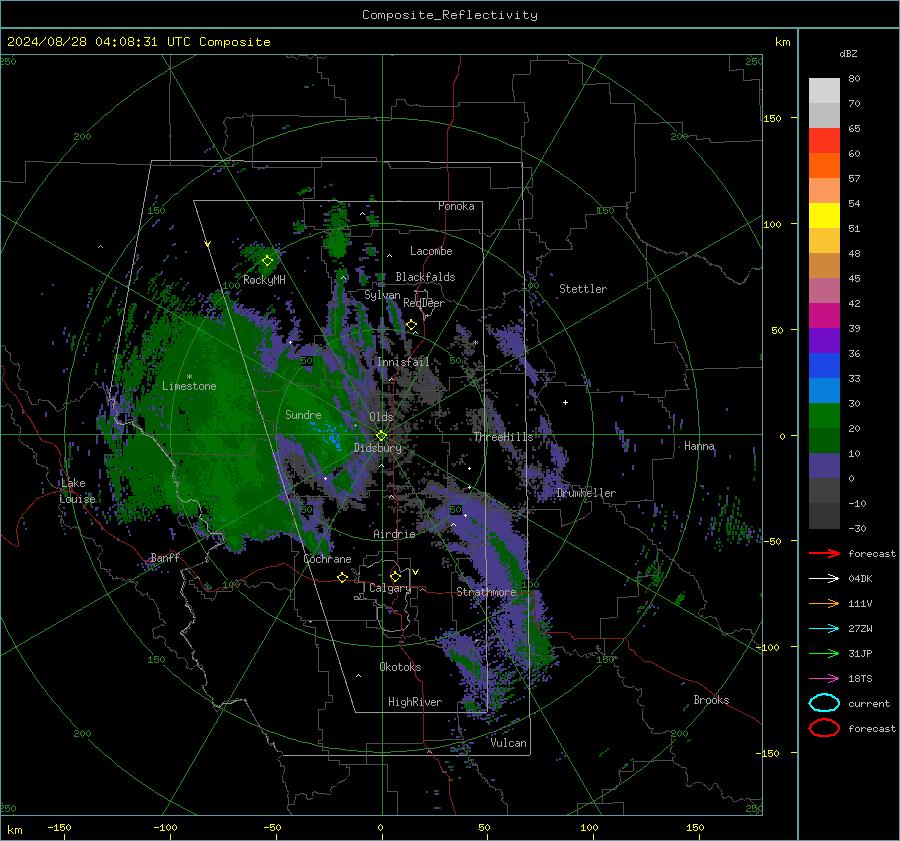Click the red forecast ellipse icon
900x841 pixels.
click(824, 728)
